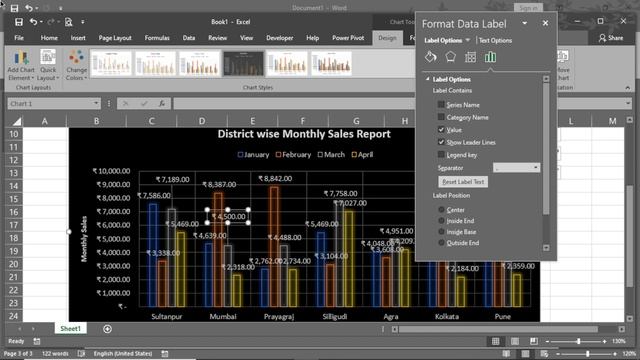Switch to Page Layout view icon
The height and width of the screenshot is (360, 640).
pos(515,341)
